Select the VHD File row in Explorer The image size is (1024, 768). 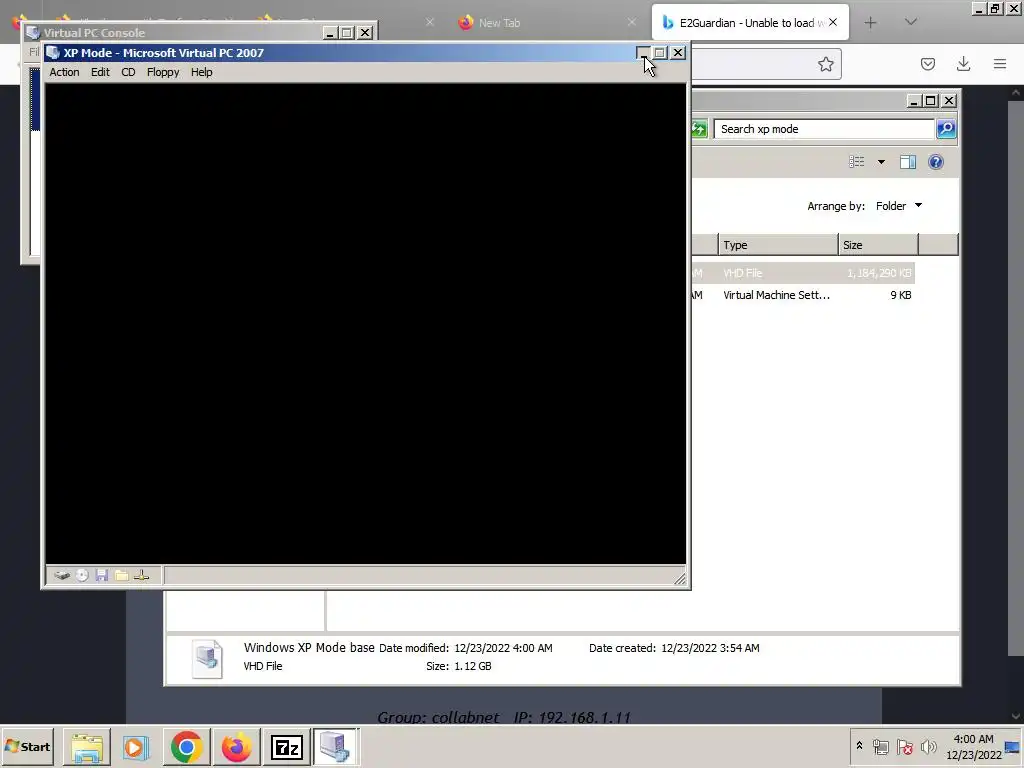803,273
